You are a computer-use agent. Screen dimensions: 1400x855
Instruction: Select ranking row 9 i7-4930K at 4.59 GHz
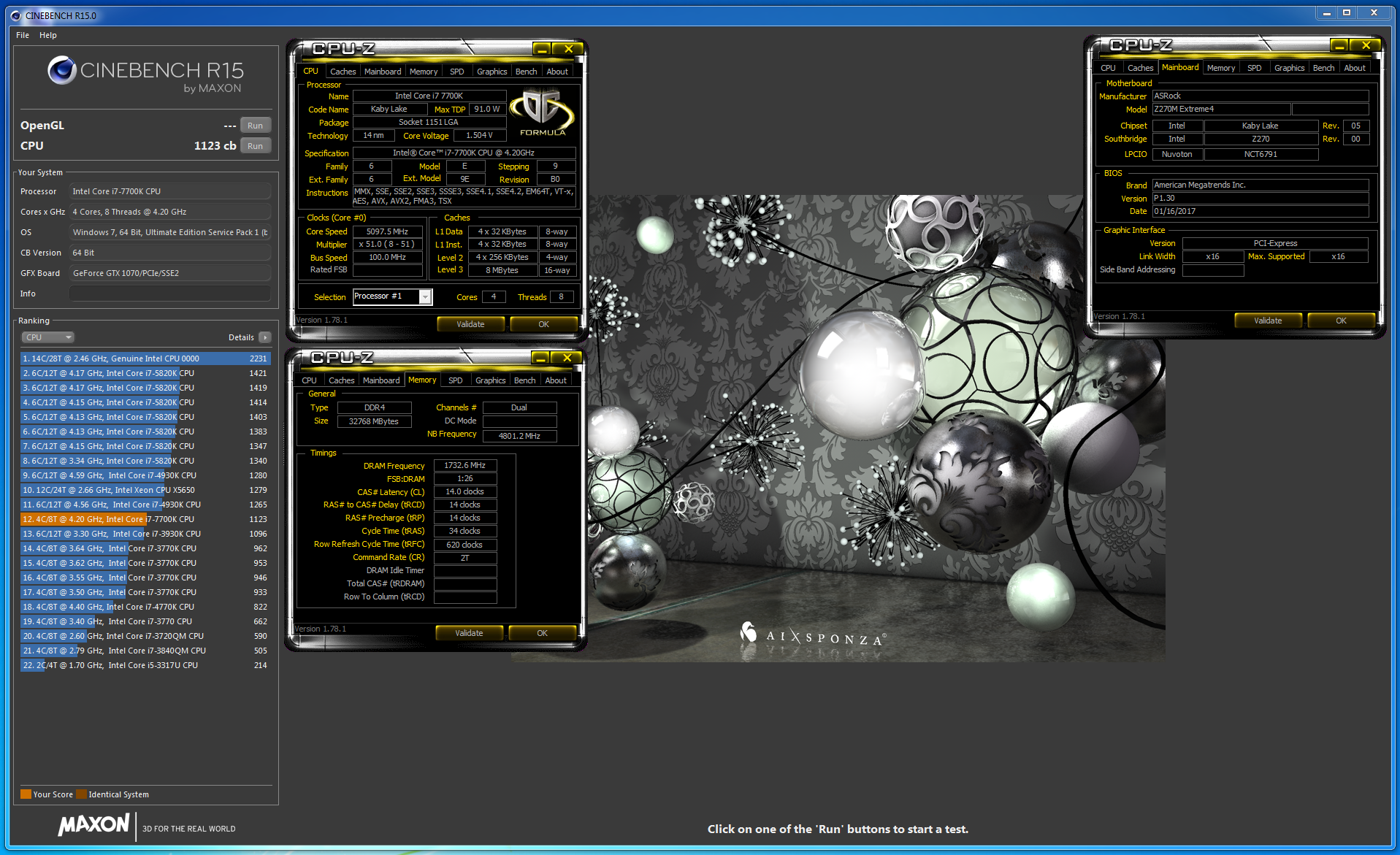[x=145, y=475]
